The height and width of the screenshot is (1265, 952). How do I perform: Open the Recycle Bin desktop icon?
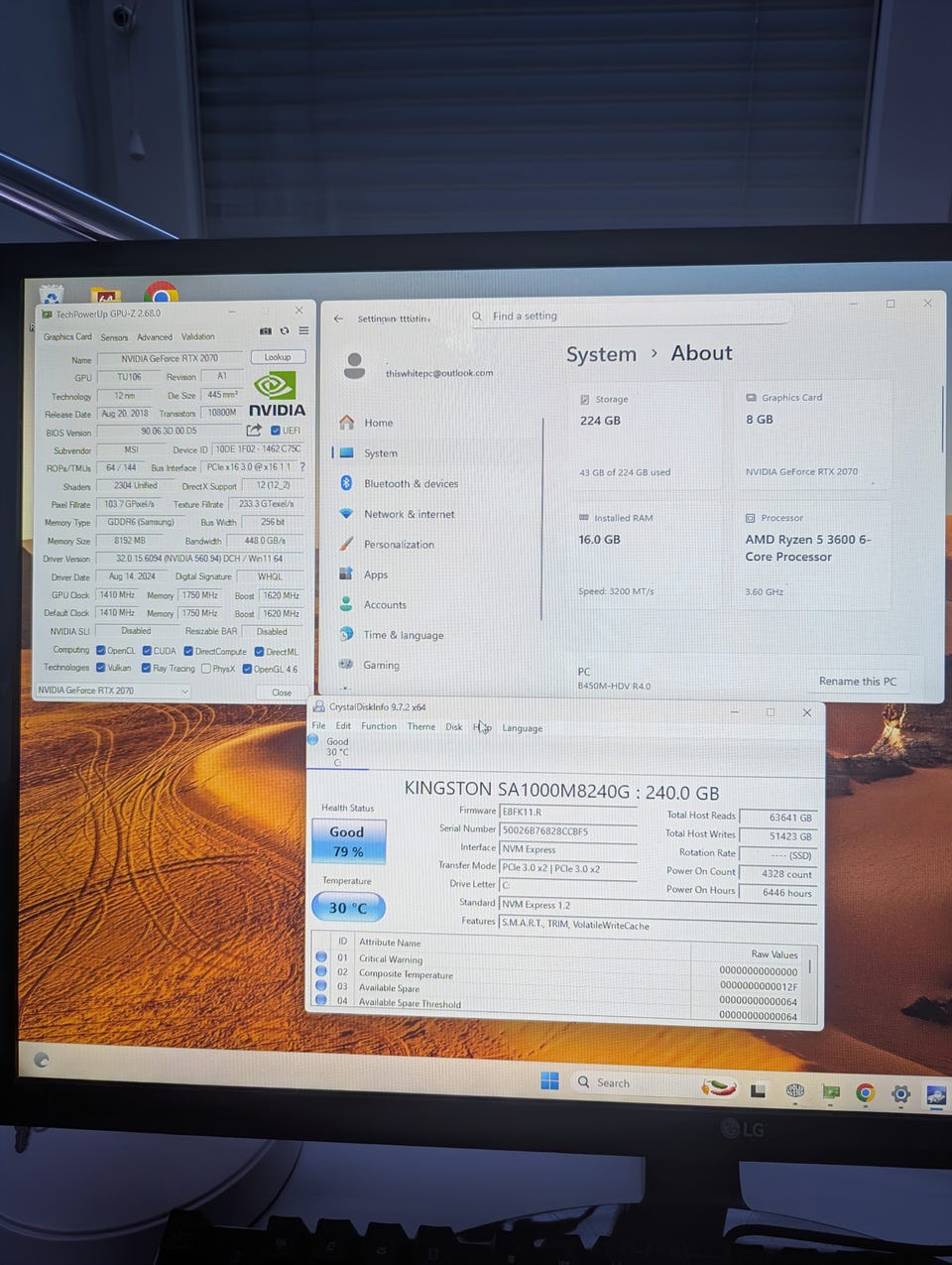(x=51, y=294)
